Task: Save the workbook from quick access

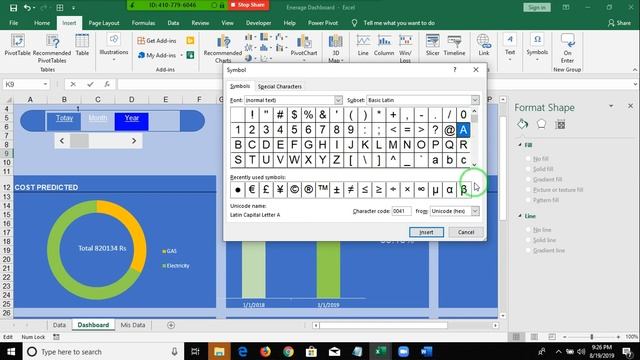Action: coord(13,7)
